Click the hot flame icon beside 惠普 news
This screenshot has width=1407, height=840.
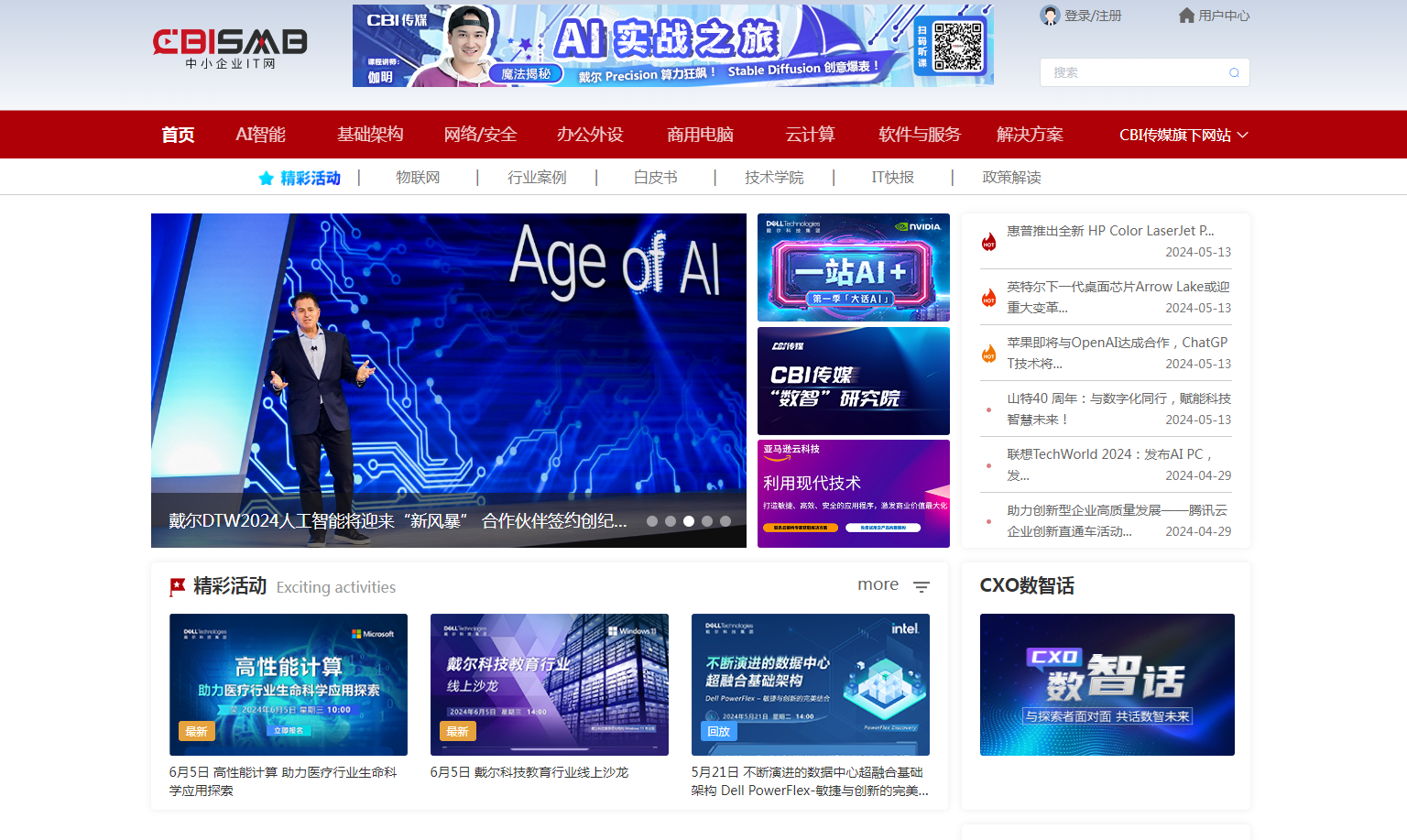tap(988, 242)
